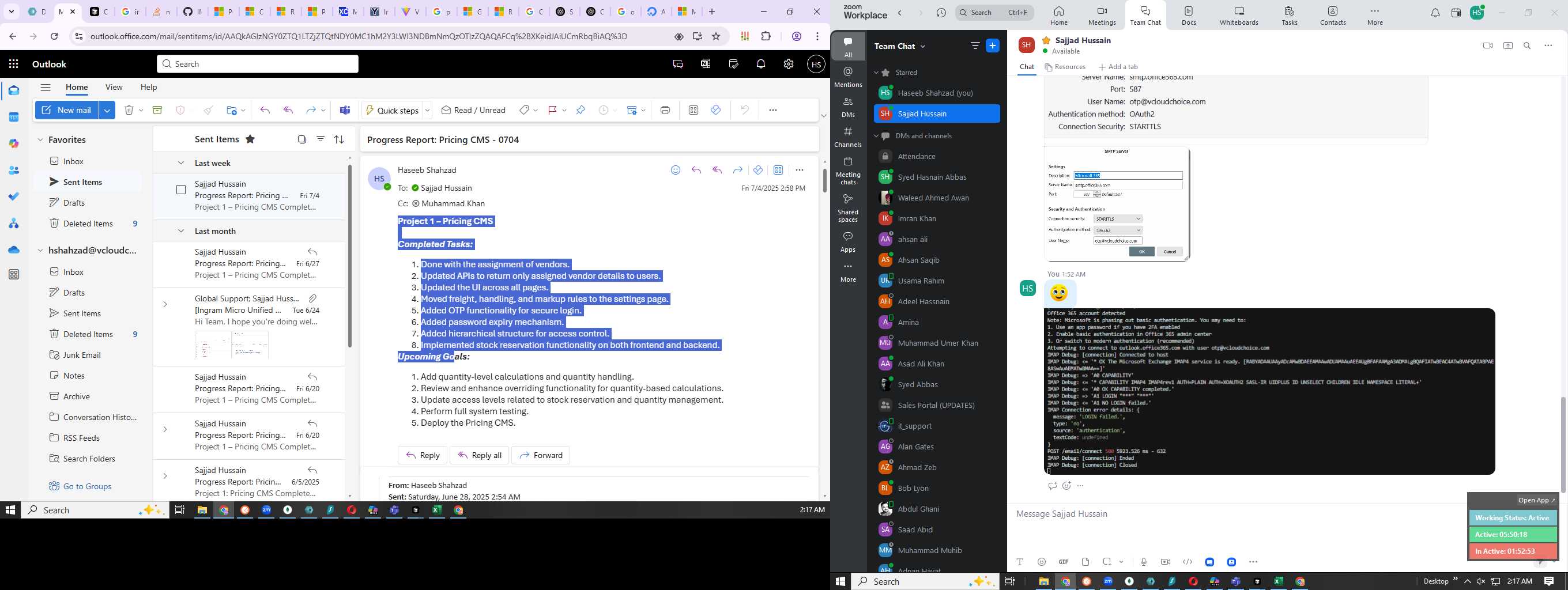Open Outlook notifications bell
Screen dimensions: 1568x590
761,64
